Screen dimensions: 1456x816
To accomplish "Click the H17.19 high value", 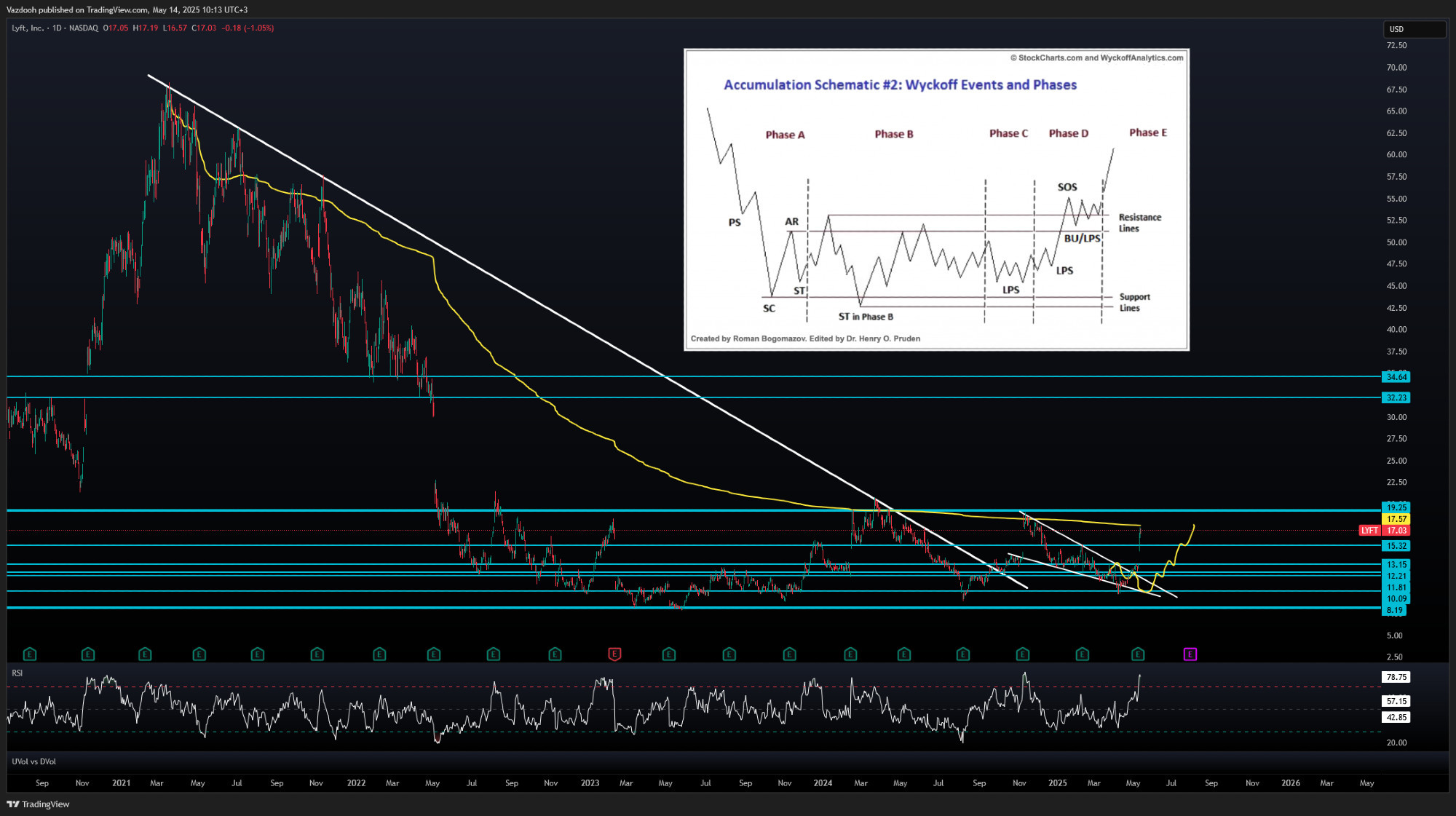I will click(146, 28).
